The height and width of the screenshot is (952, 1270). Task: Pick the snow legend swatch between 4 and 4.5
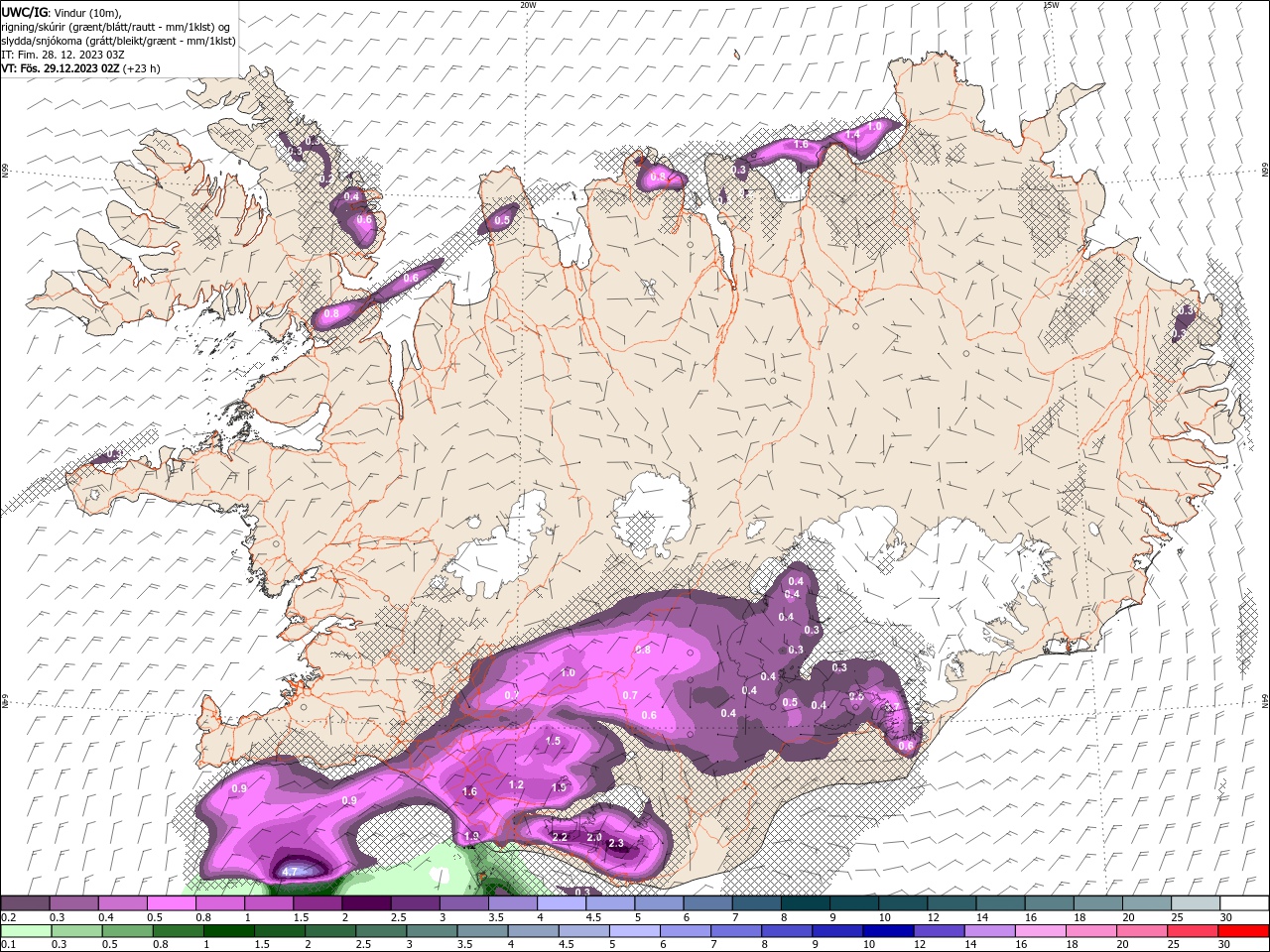[562, 903]
